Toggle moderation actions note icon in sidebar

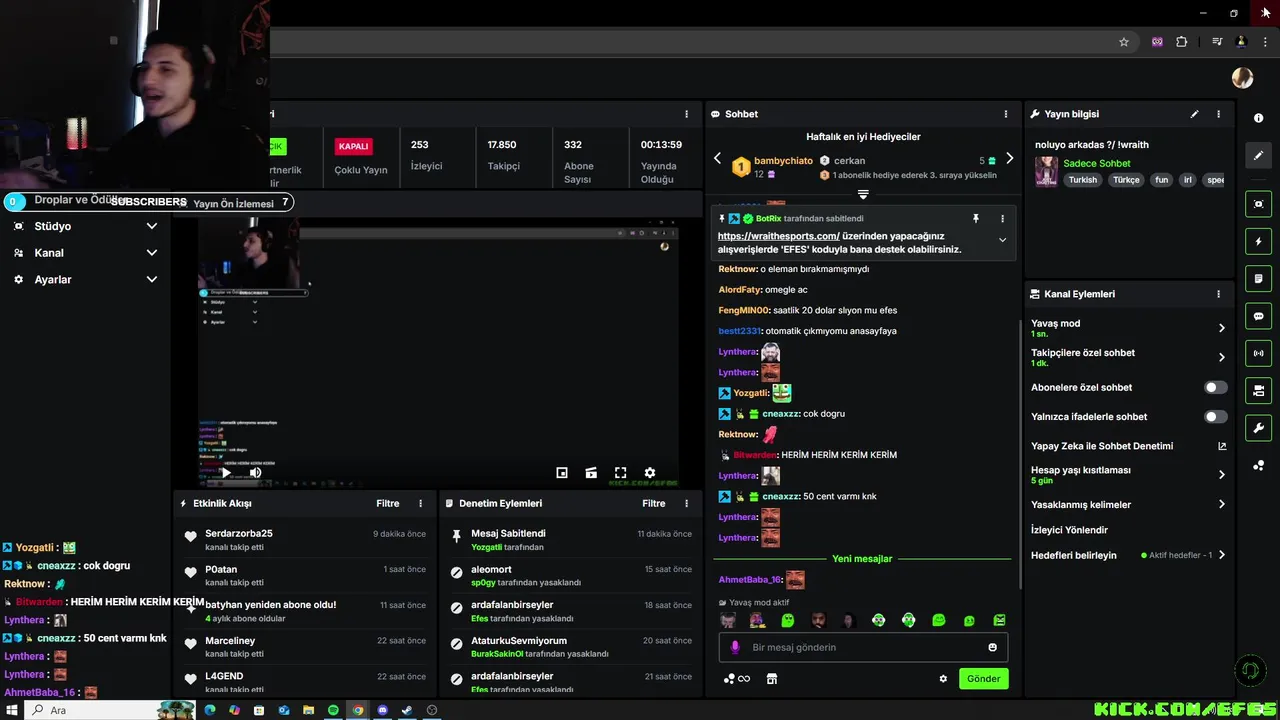[x=1258, y=278]
